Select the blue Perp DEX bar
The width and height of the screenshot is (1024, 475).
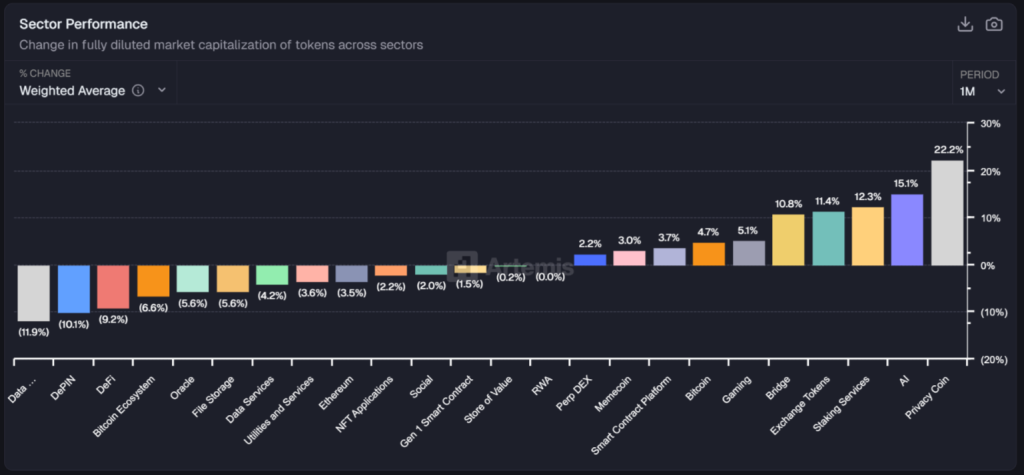coord(589,260)
